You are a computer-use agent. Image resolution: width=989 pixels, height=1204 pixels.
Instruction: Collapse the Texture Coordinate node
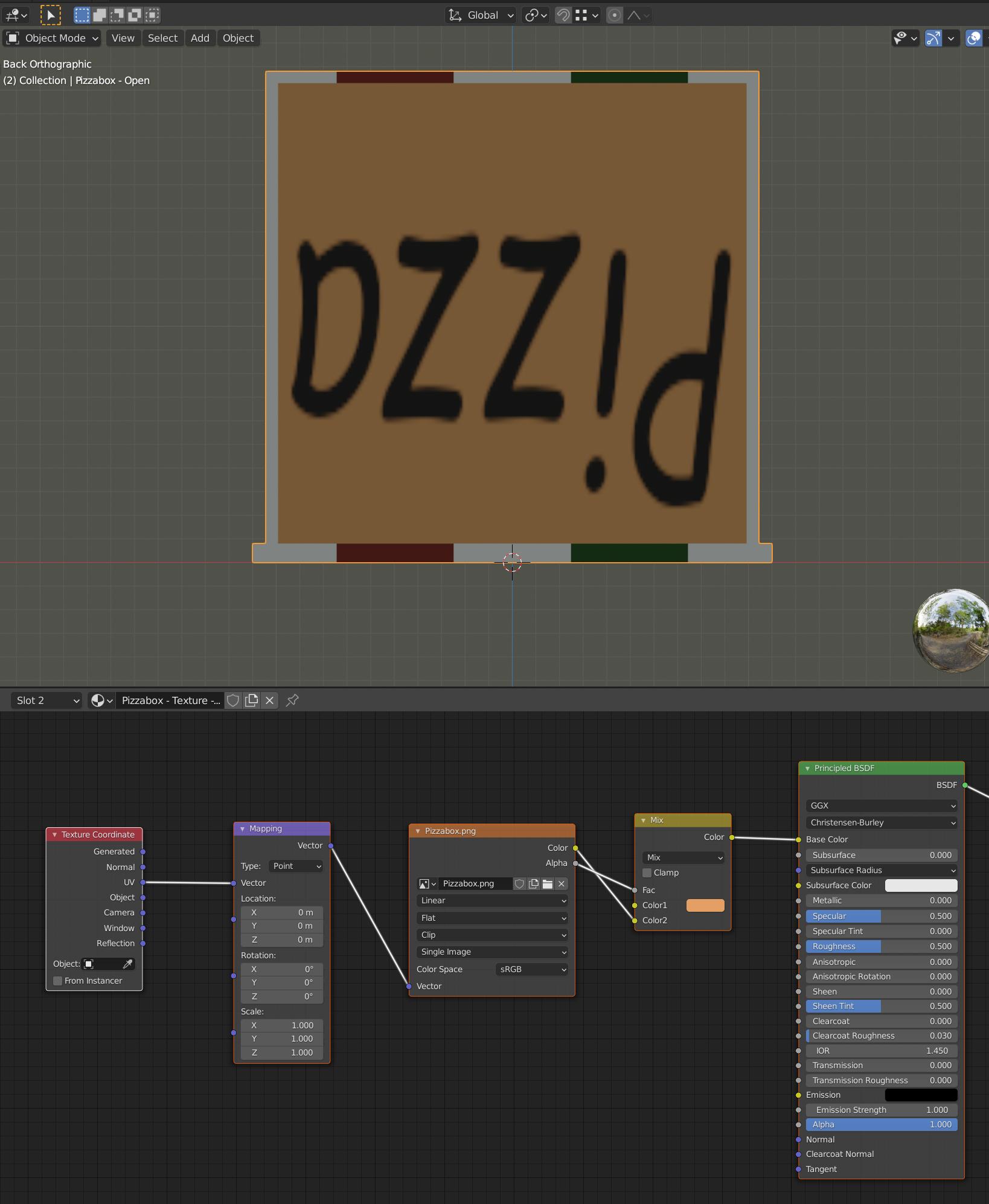(x=54, y=834)
